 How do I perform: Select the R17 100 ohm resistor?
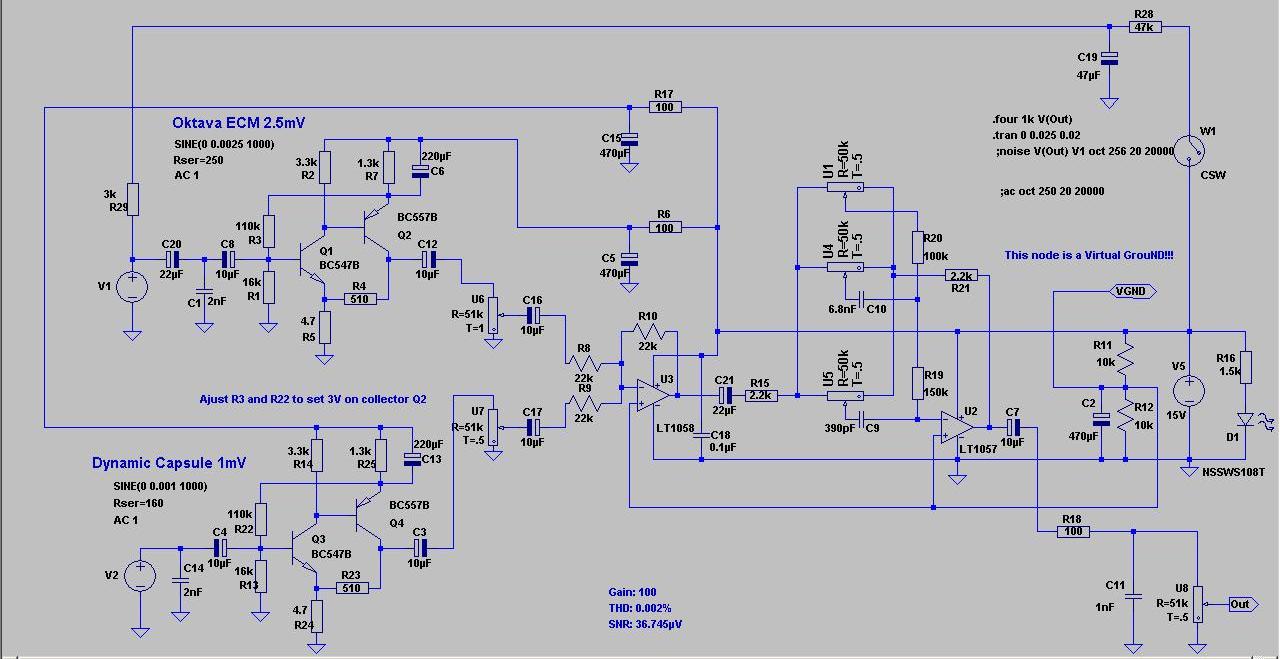click(665, 107)
